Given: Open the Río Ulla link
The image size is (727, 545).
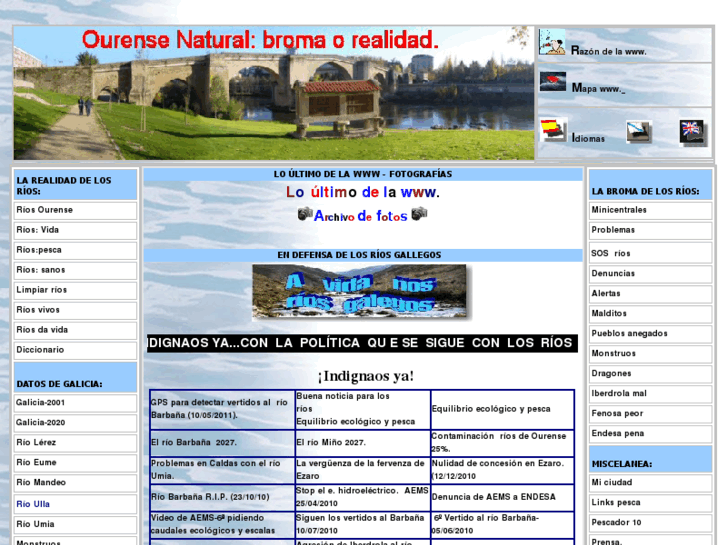Looking at the screenshot, I should point(33,504).
